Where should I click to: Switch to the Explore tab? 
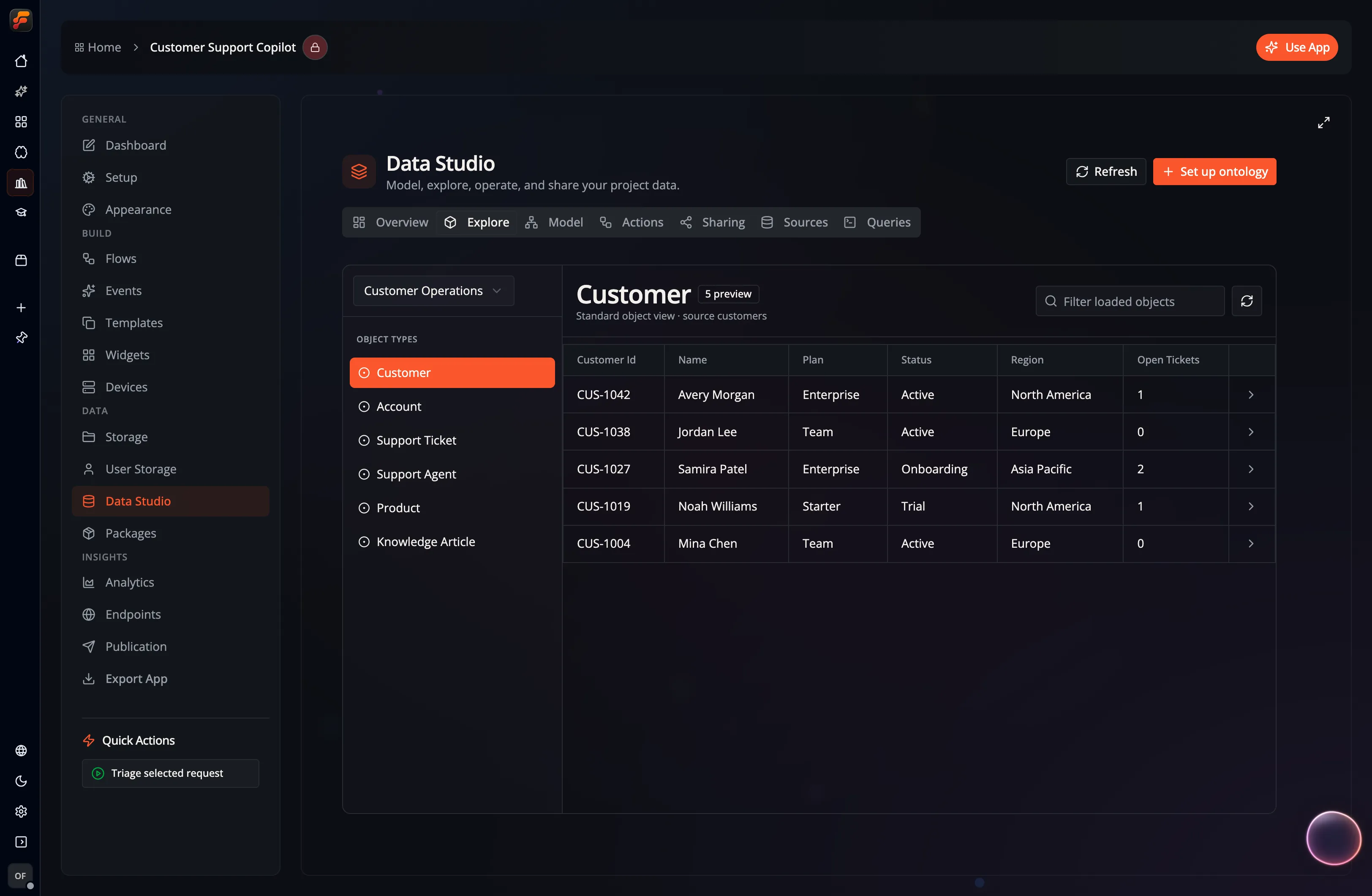point(476,222)
